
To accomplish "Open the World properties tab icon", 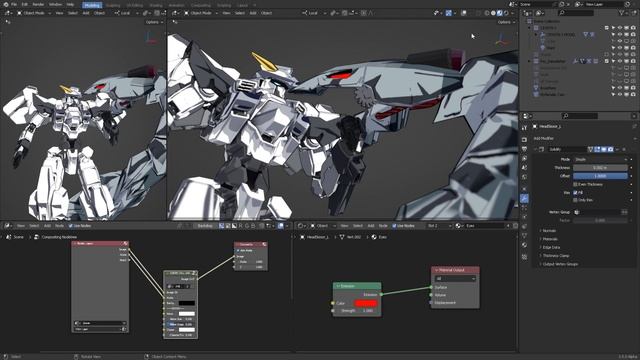I will [524, 177].
